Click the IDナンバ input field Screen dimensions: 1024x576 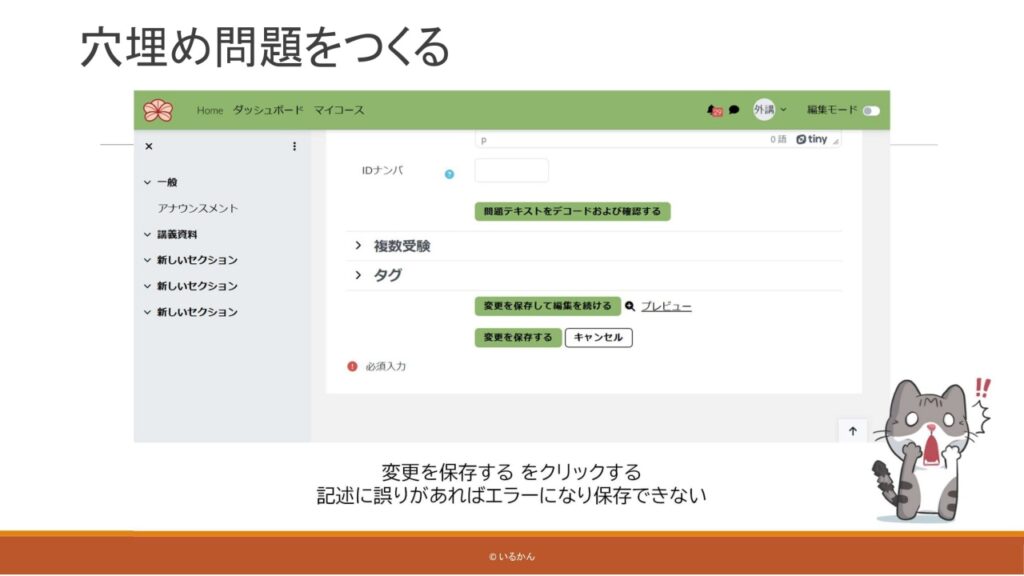(511, 171)
